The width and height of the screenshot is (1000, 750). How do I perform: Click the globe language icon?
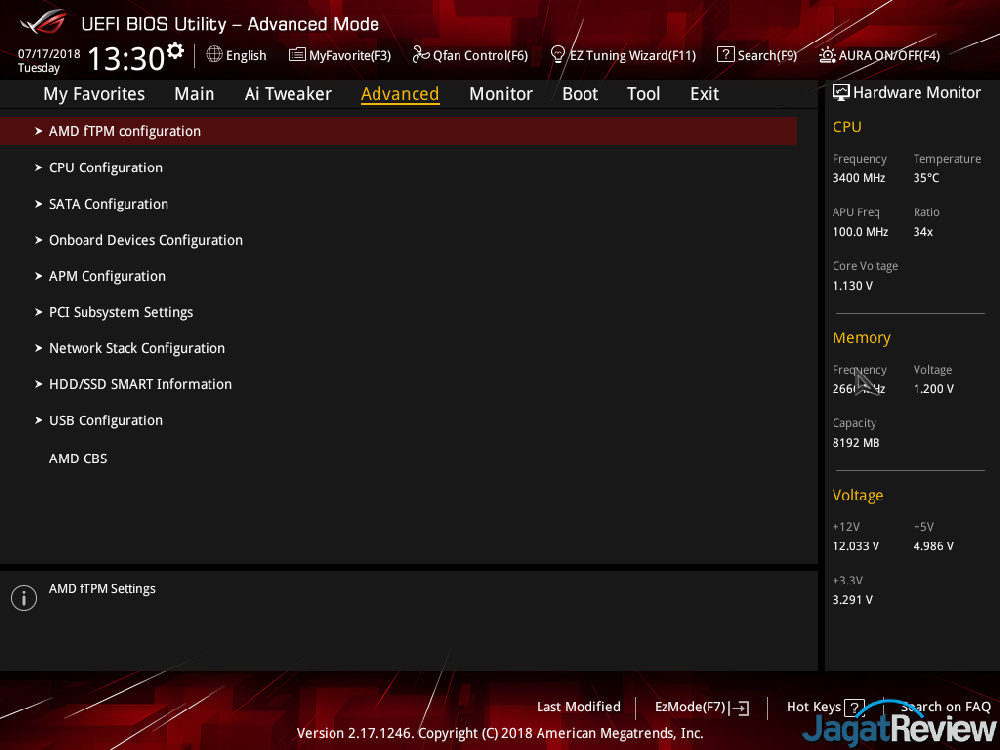tap(214, 54)
